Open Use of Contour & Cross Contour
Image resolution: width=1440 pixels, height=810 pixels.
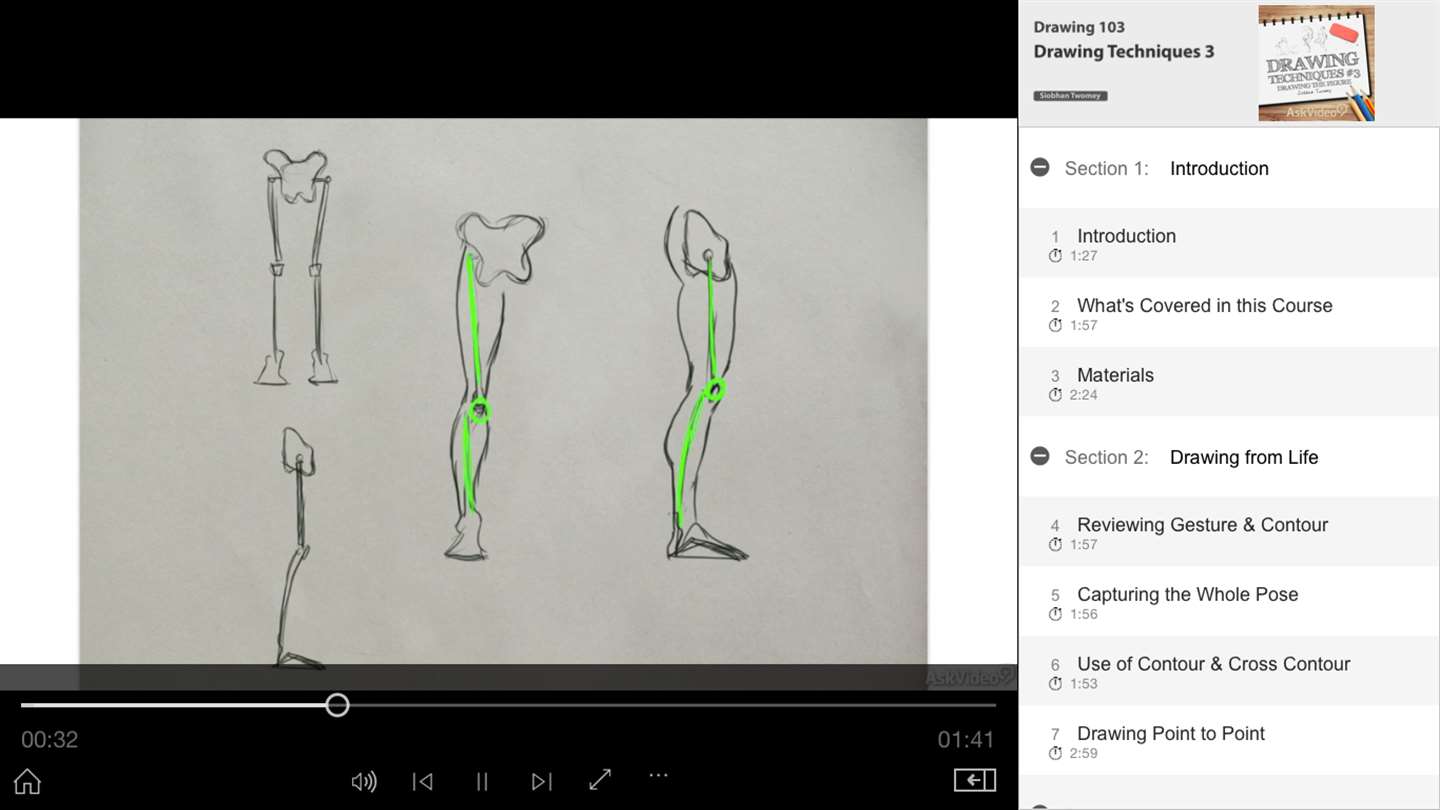(x=1229, y=671)
